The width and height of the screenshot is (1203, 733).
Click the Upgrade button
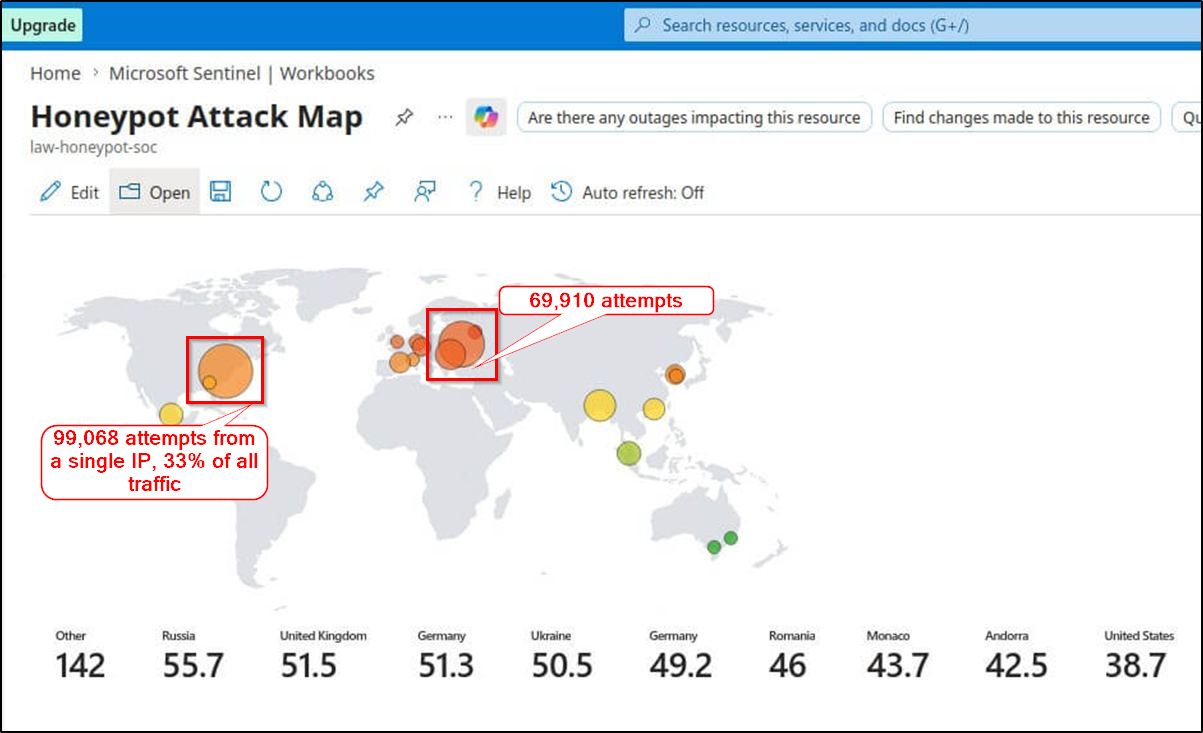43,25
